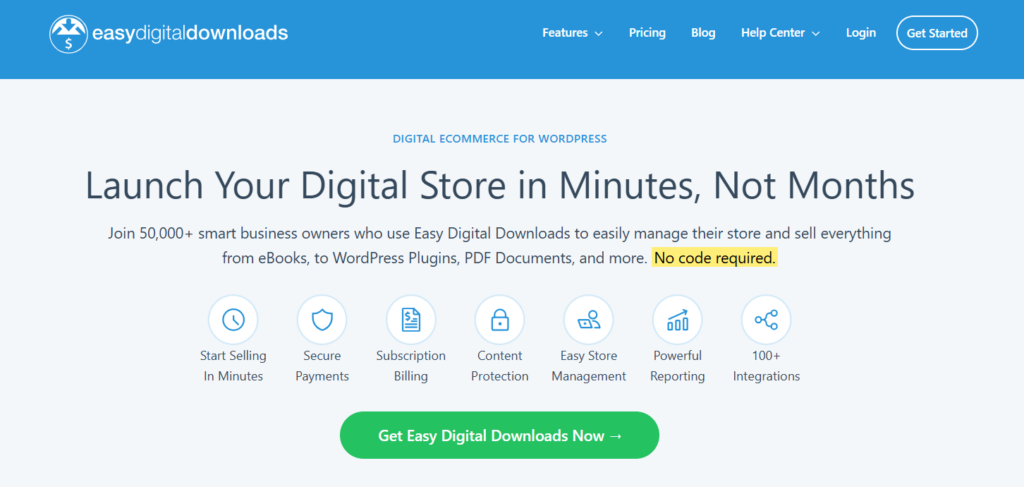Open the Pricing page
This screenshot has height=487, width=1024.
point(647,33)
